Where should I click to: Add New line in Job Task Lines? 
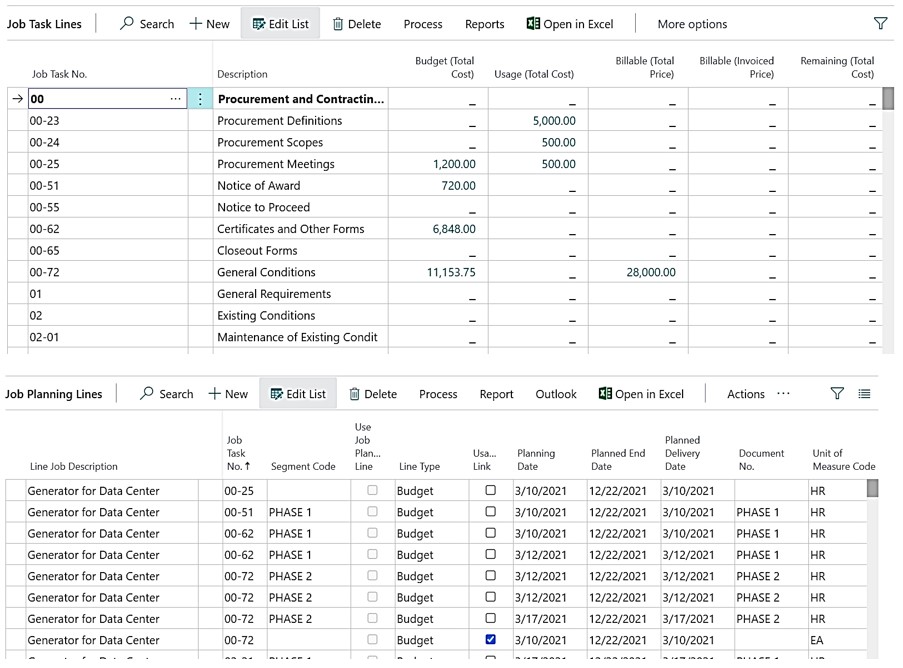click(x=210, y=24)
